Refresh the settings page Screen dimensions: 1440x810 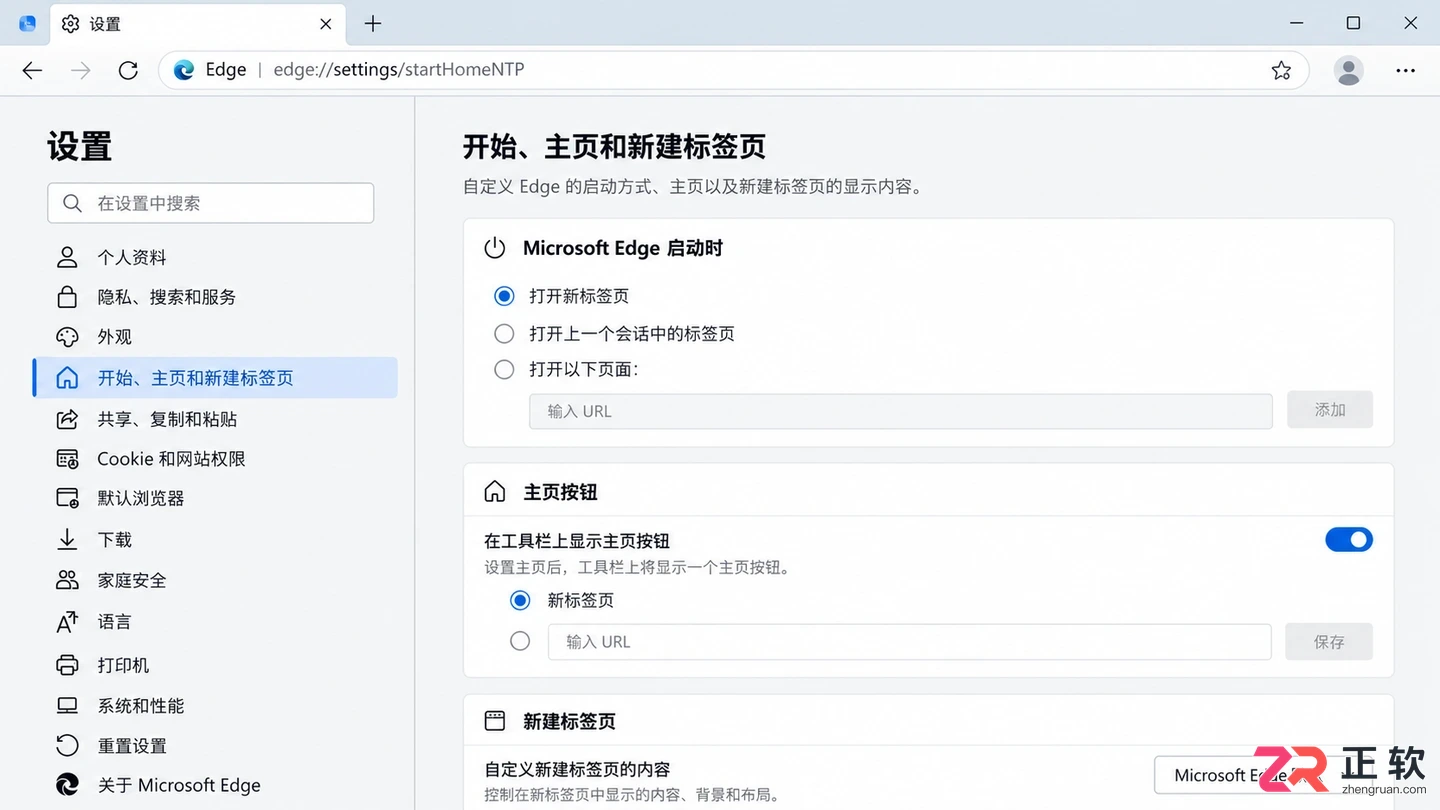(x=128, y=70)
